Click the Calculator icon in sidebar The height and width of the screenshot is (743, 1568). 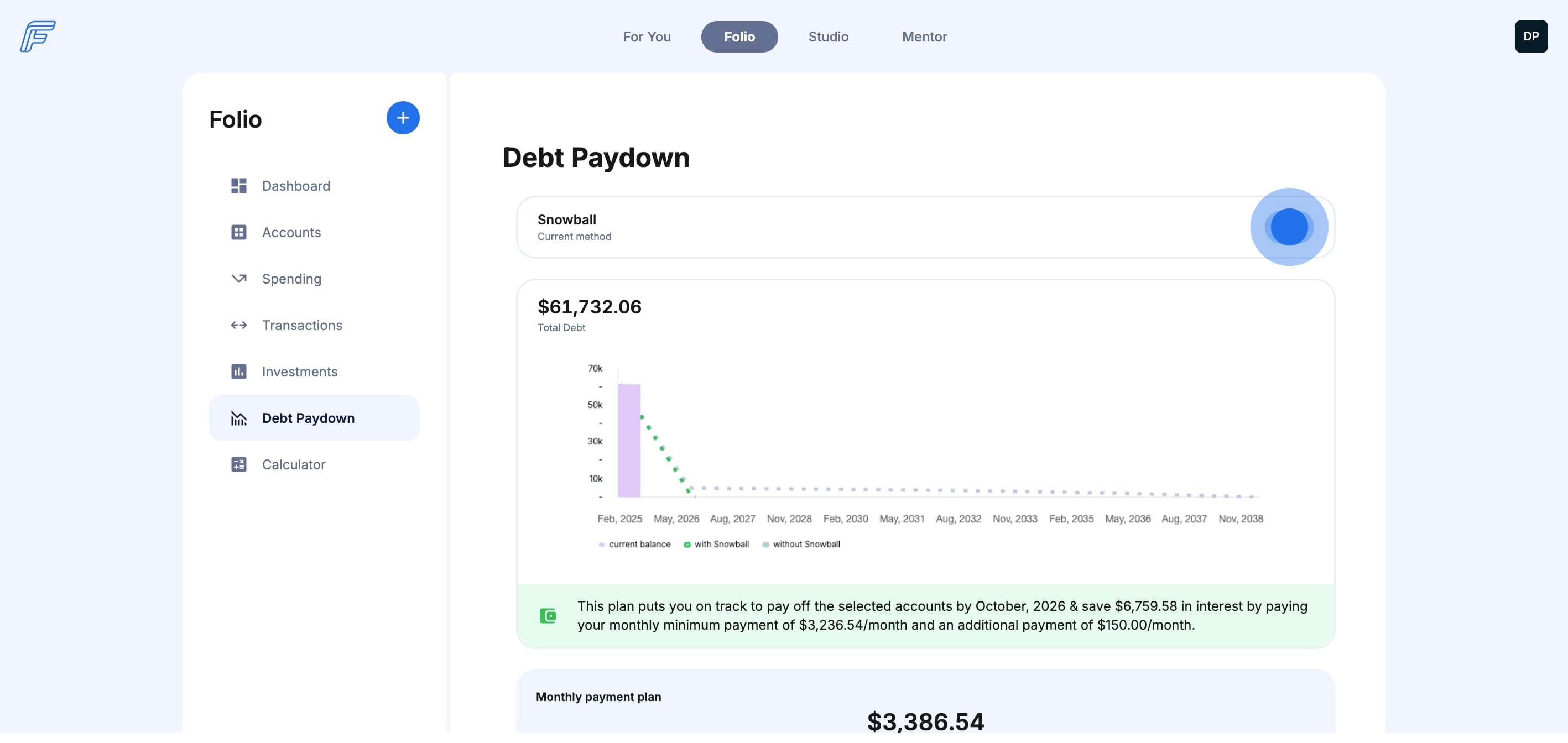(x=238, y=465)
